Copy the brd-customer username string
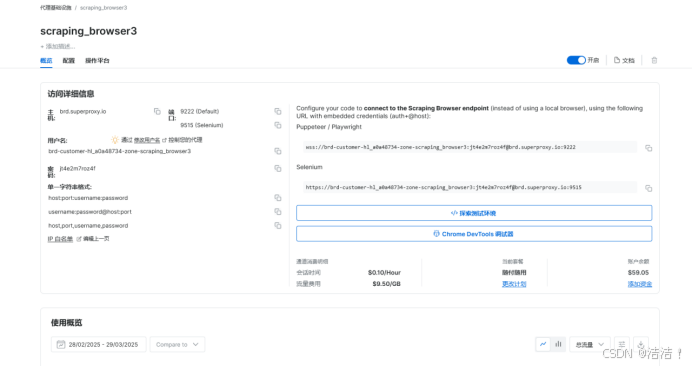The width and height of the screenshot is (693, 367). click(x=278, y=151)
